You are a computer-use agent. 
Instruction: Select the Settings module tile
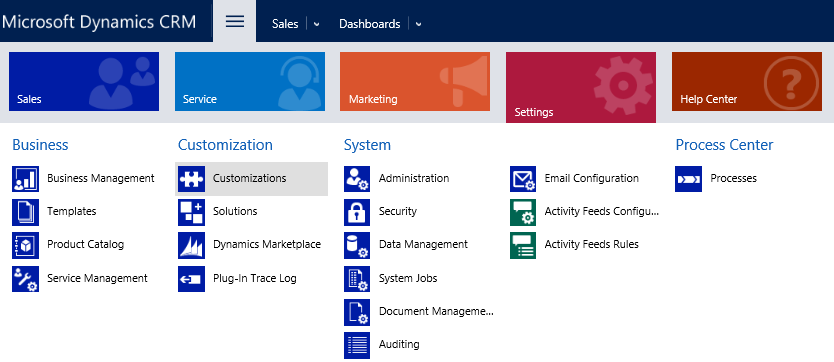581,87
